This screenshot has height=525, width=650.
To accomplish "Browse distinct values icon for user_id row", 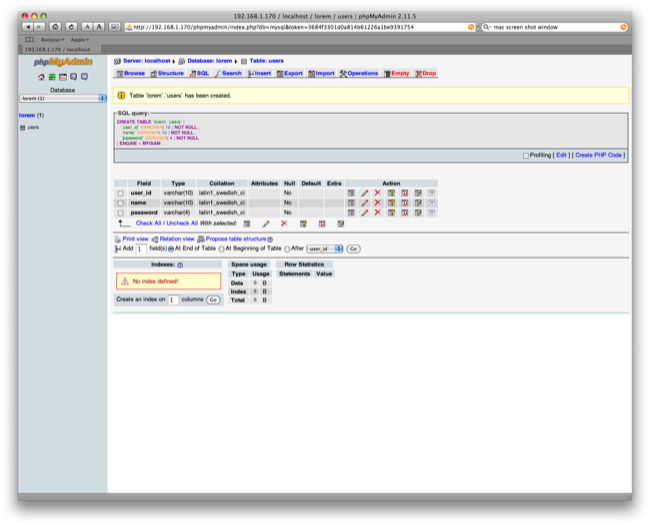I will point(351,193).
